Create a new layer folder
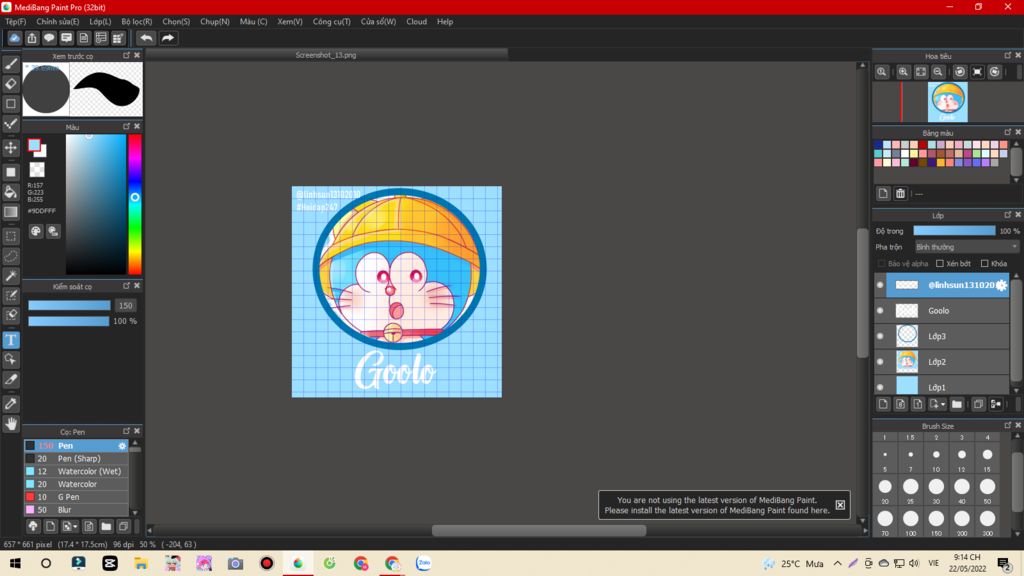This screenshot has height=576, width=1024. pyautogui.click(x=957, y=404)
